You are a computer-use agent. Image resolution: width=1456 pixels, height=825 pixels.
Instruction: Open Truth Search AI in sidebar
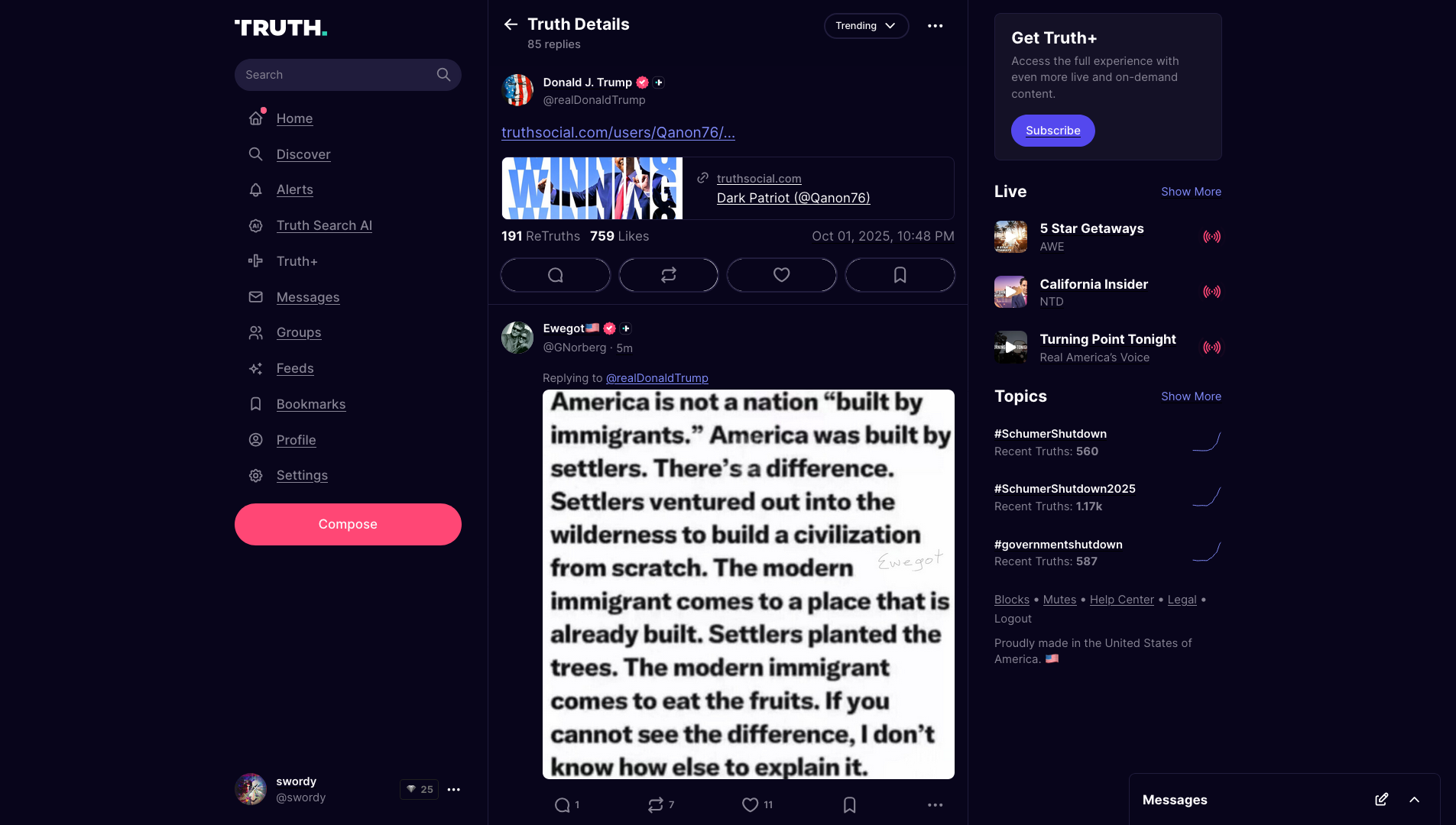pyautogui.click(x=324, y=225)
